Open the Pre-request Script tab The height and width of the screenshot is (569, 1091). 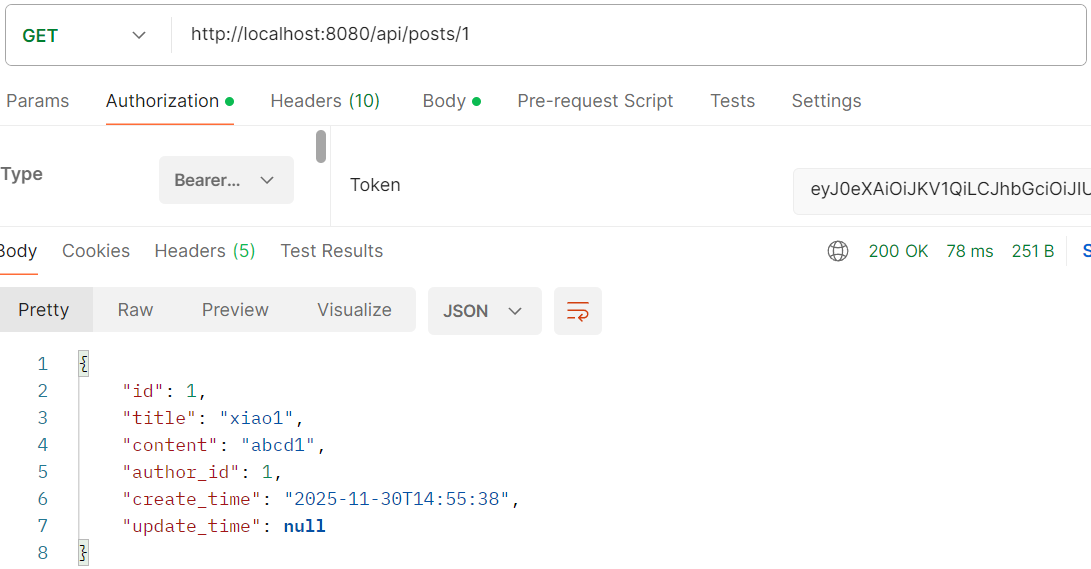click(x=595, y=101)
